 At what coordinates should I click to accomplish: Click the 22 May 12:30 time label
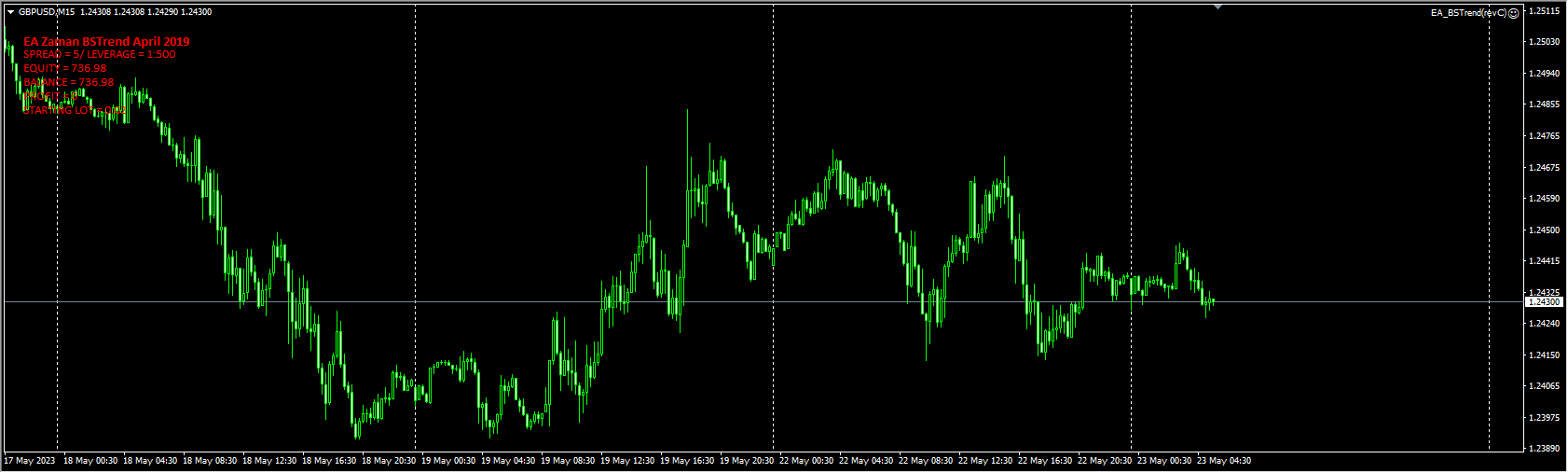(x=985, y=461)
